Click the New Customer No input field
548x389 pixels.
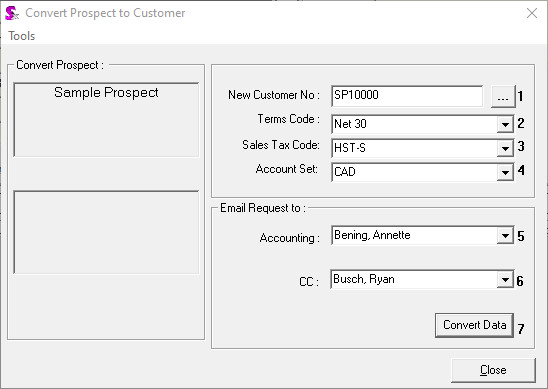(407, 96)
